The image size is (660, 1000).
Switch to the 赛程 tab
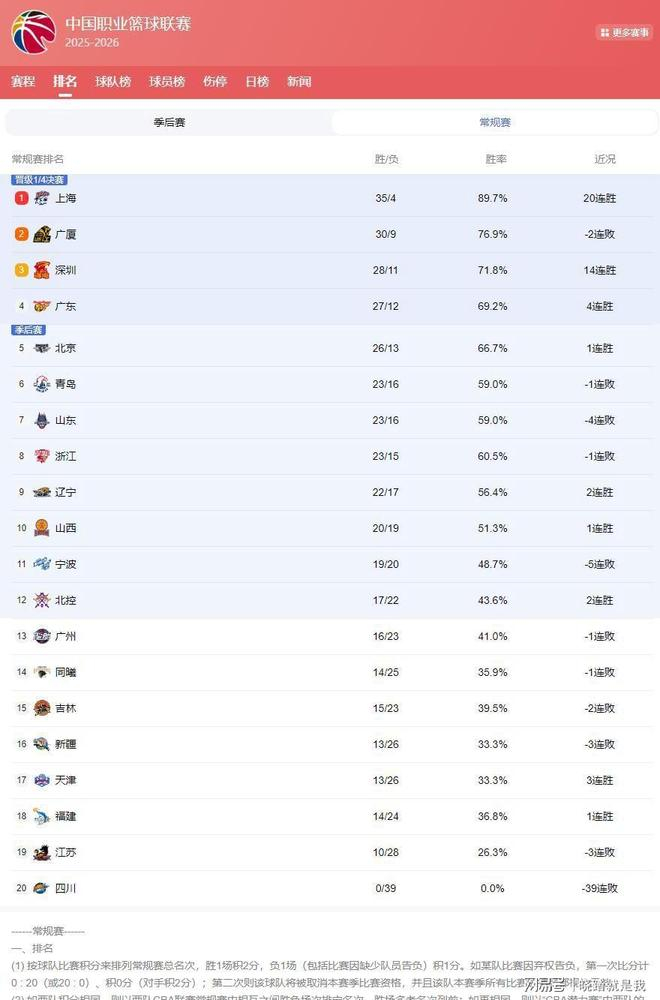(23, 82)
